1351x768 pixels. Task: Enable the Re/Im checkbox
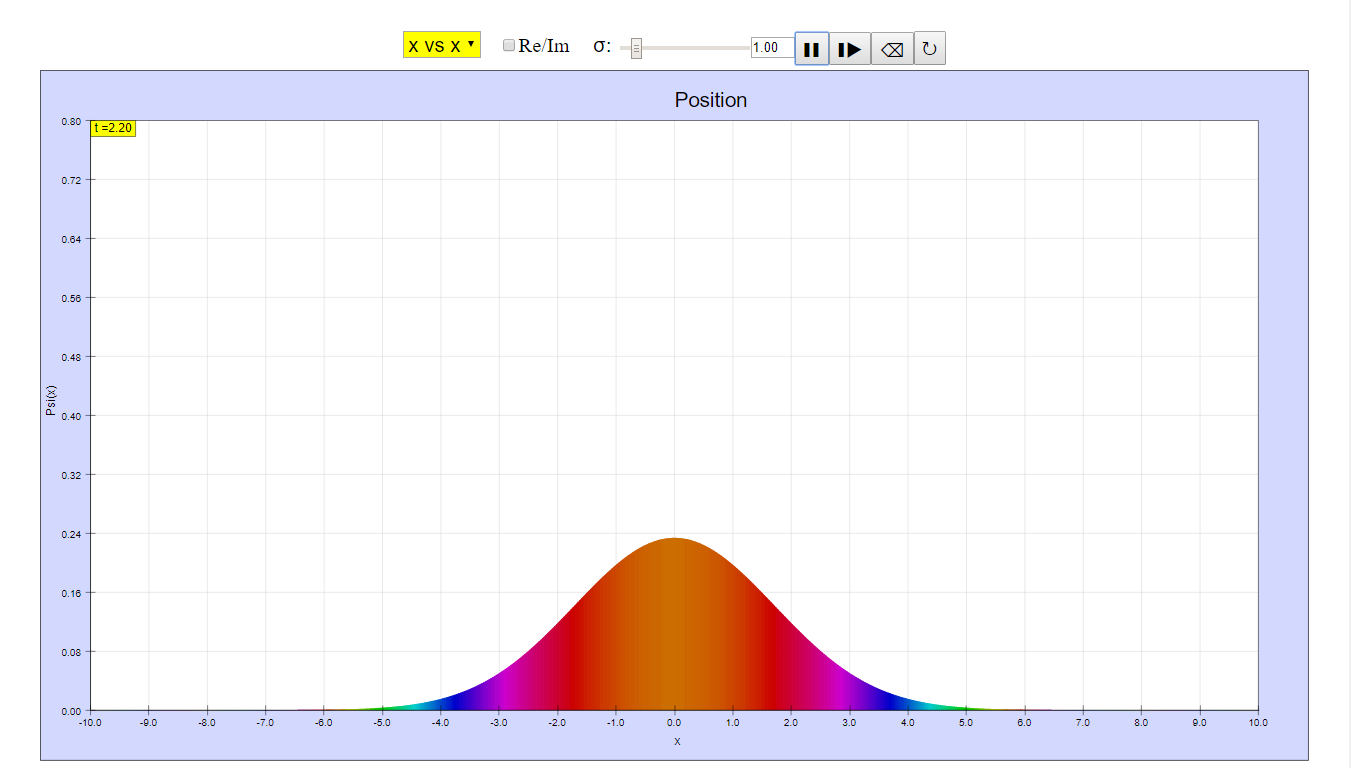click(x=509, y=45)
